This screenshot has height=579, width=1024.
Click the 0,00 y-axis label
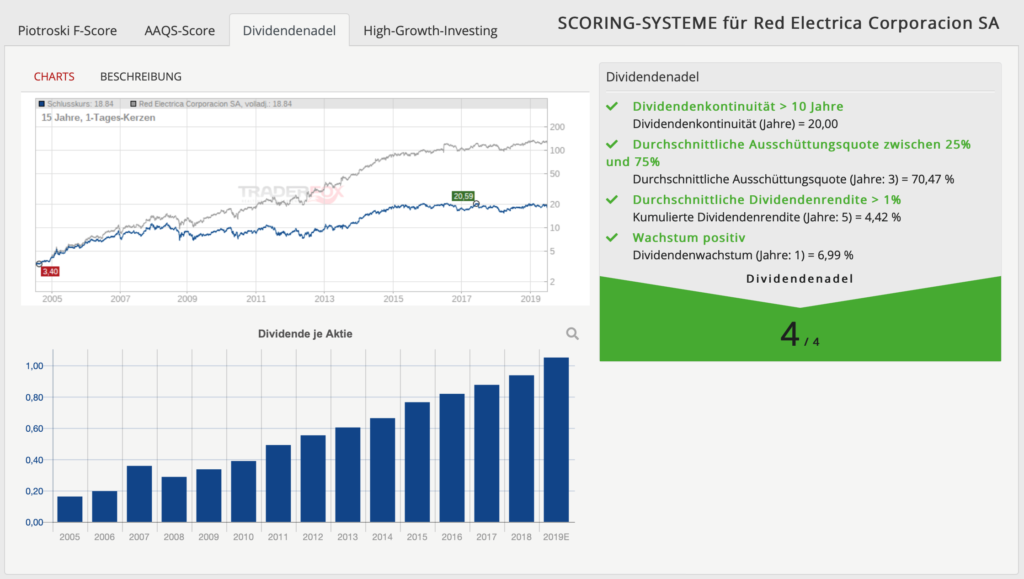[35, 522]
